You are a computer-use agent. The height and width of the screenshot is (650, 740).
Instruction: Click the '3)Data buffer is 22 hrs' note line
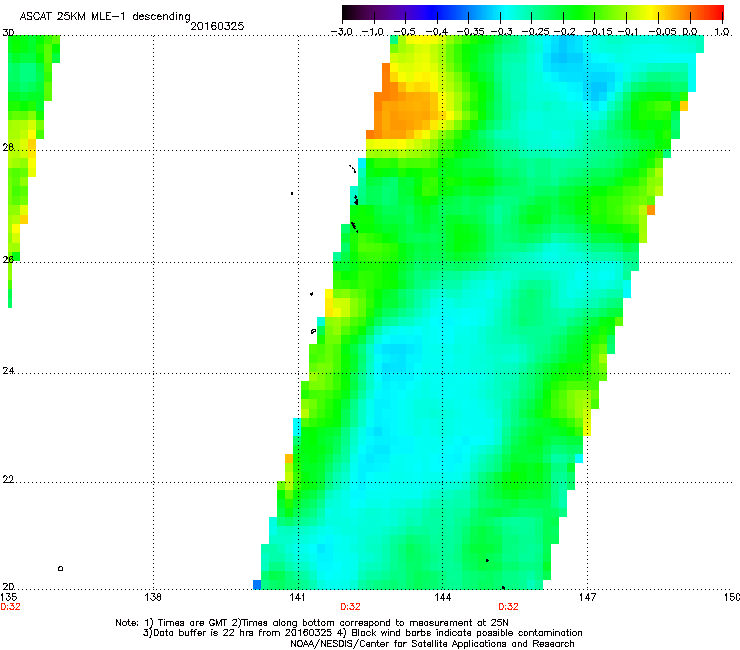click(x=362, y=633)
